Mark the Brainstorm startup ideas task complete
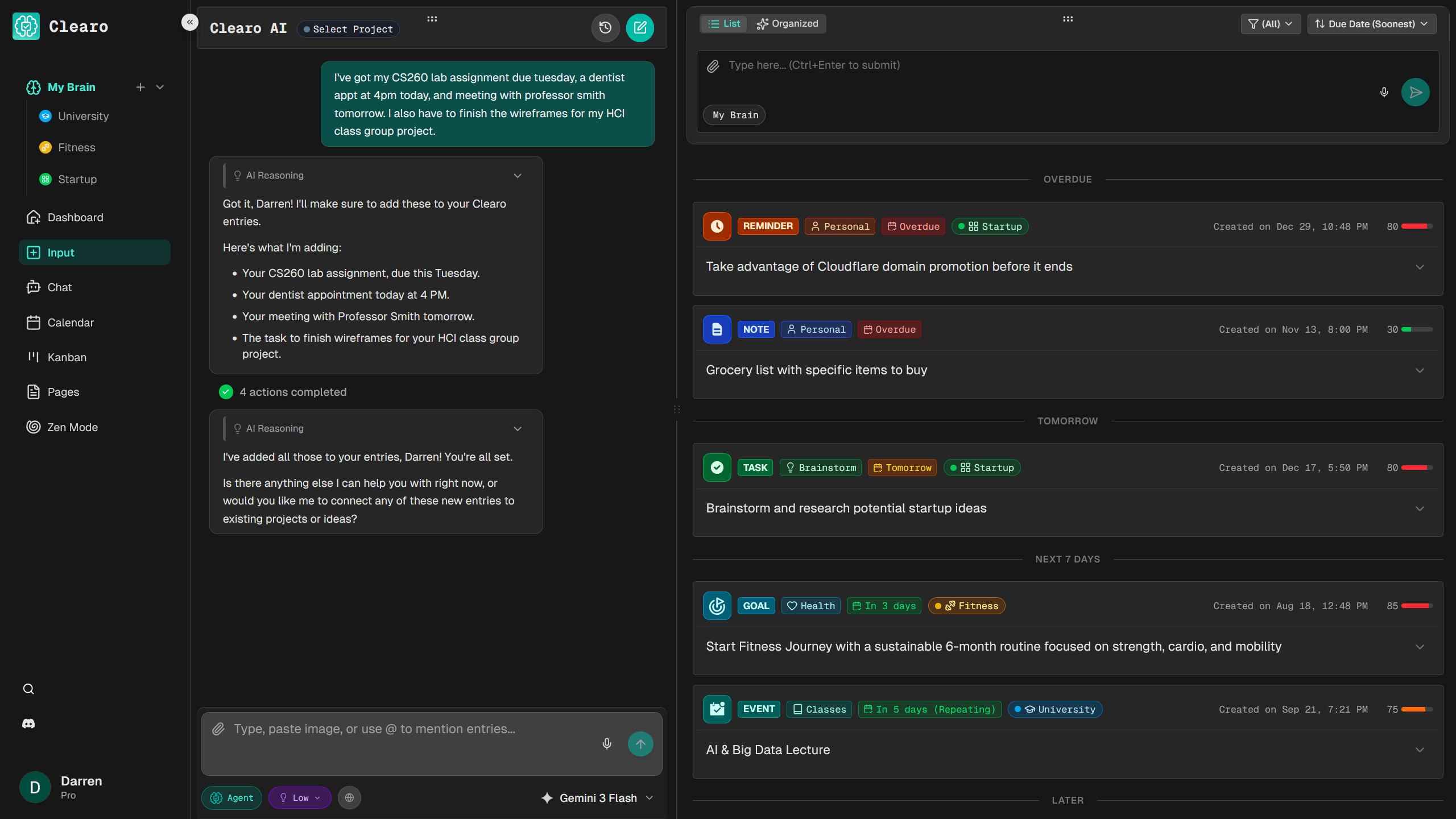The width and height of the screenshot is (1456, 819). pyautogui.click(x=717, y=468)
